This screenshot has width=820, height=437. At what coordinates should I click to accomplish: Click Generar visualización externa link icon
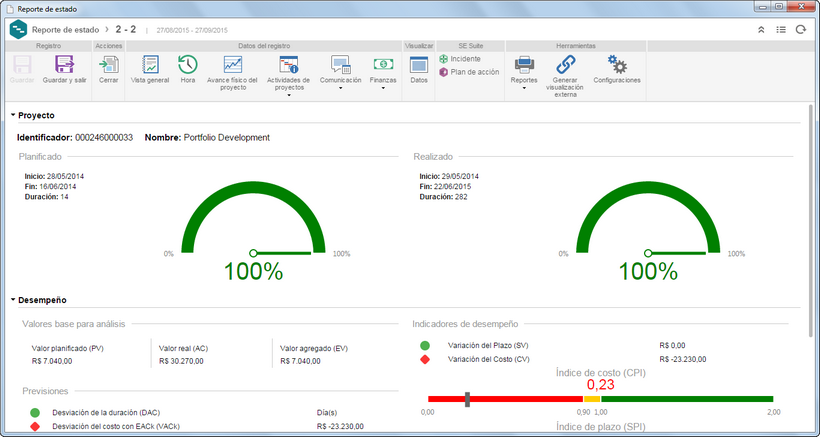[565, 65]
